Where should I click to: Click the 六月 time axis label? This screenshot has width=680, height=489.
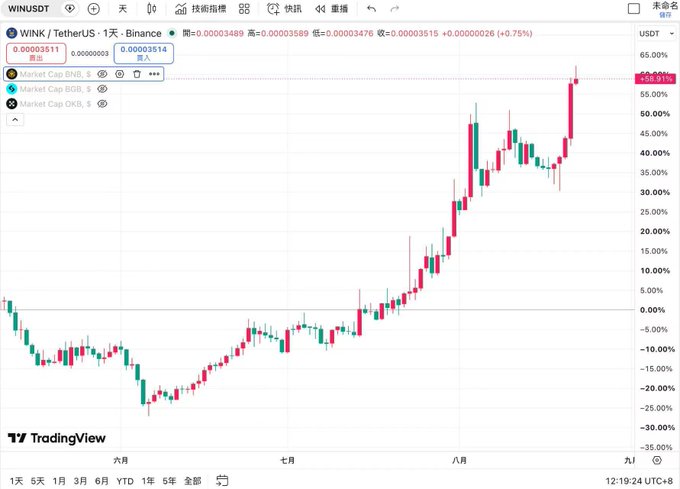[x=121, y=460]
